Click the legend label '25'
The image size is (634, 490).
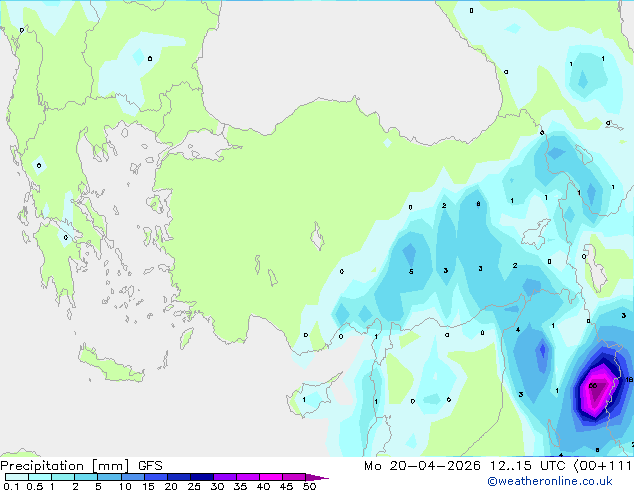[x=194, y=486]
